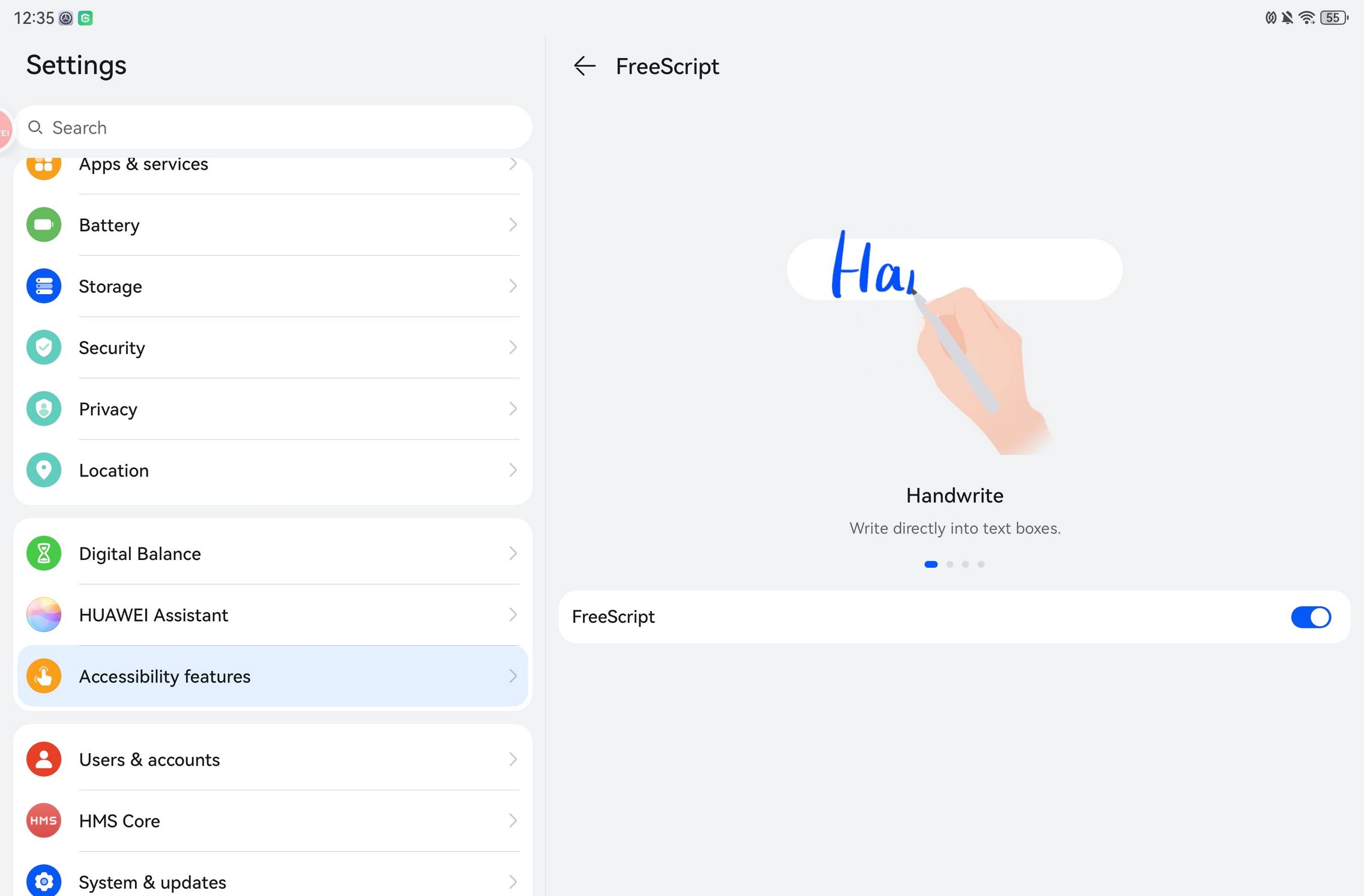Open the Accessibility features menu item
This screenshot has height=896, width=1364.
pos(164,676)
